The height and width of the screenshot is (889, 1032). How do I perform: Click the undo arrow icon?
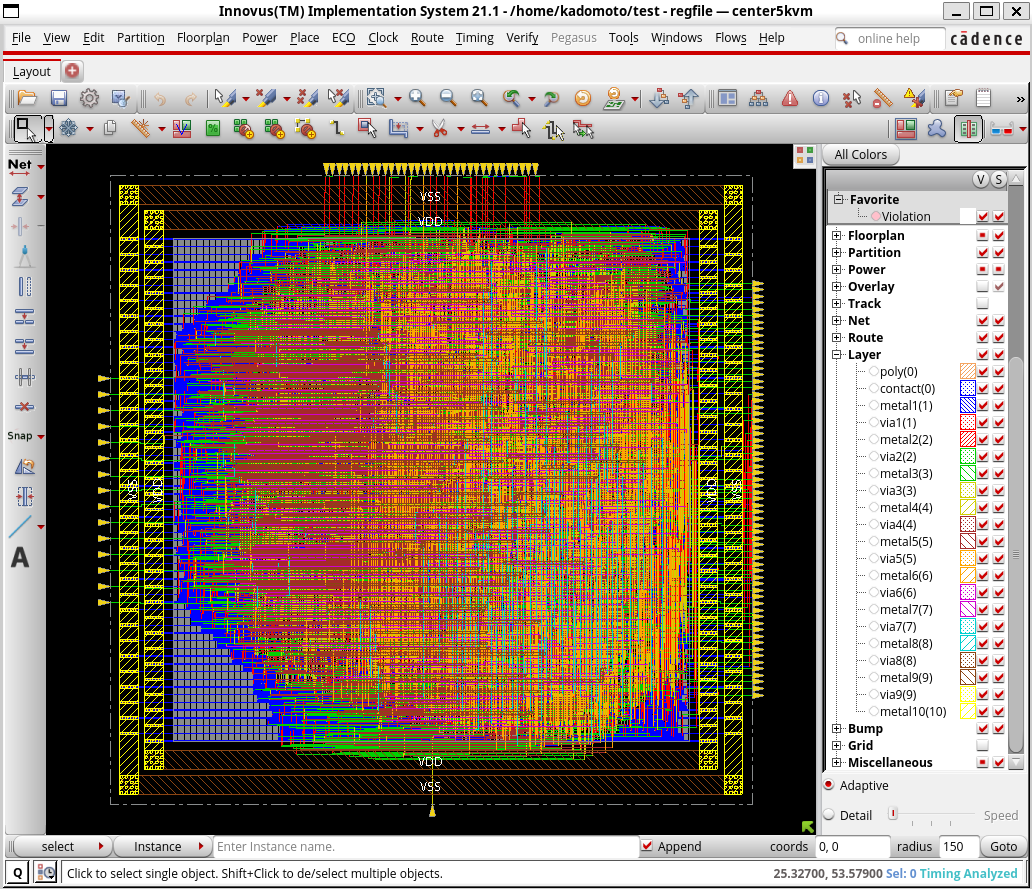coord(160,99)
